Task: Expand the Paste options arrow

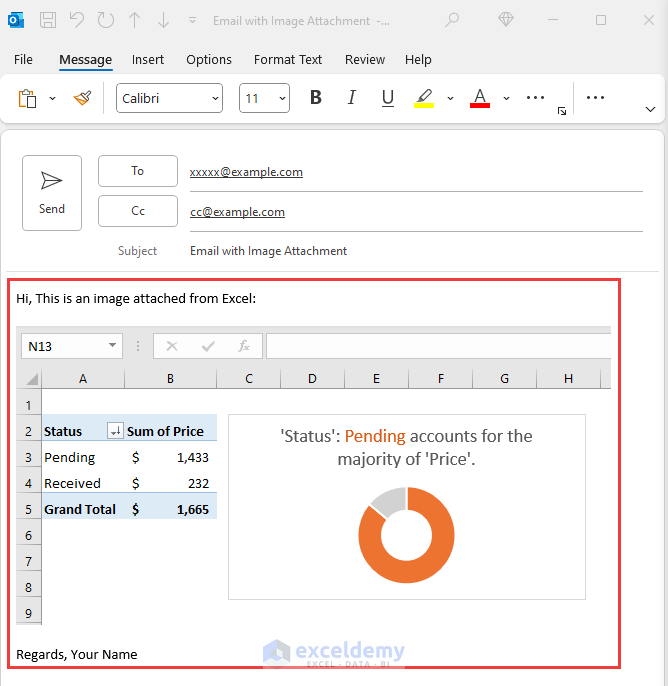Action: coord(52,98)
